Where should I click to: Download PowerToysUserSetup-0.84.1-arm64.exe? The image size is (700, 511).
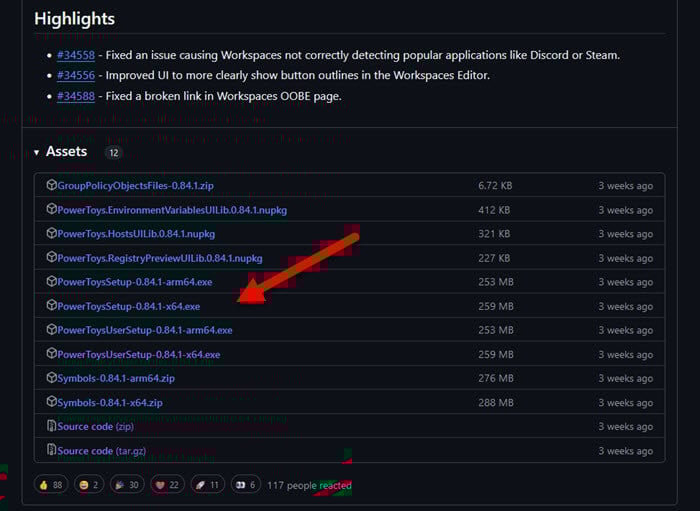(x=145, y=330)
